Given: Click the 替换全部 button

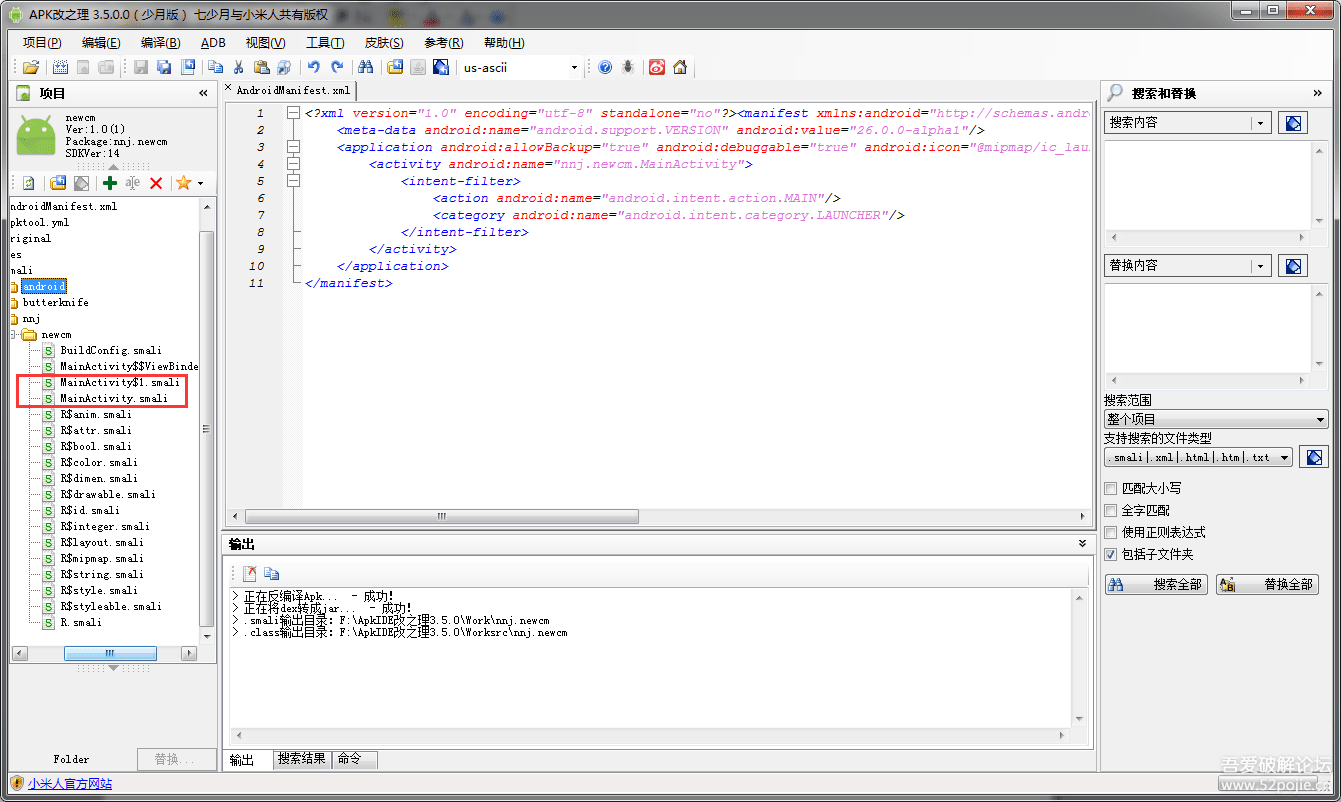Looking at the screenshot, I should (1268, 585).
